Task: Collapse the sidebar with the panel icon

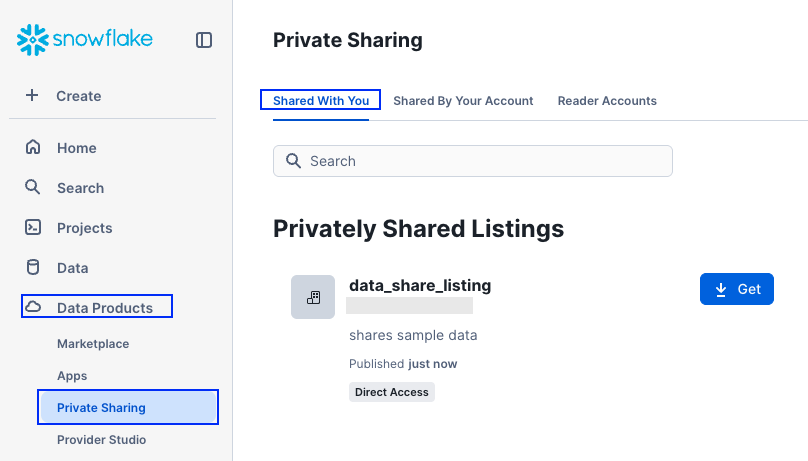Action: [x=204, y=40]
